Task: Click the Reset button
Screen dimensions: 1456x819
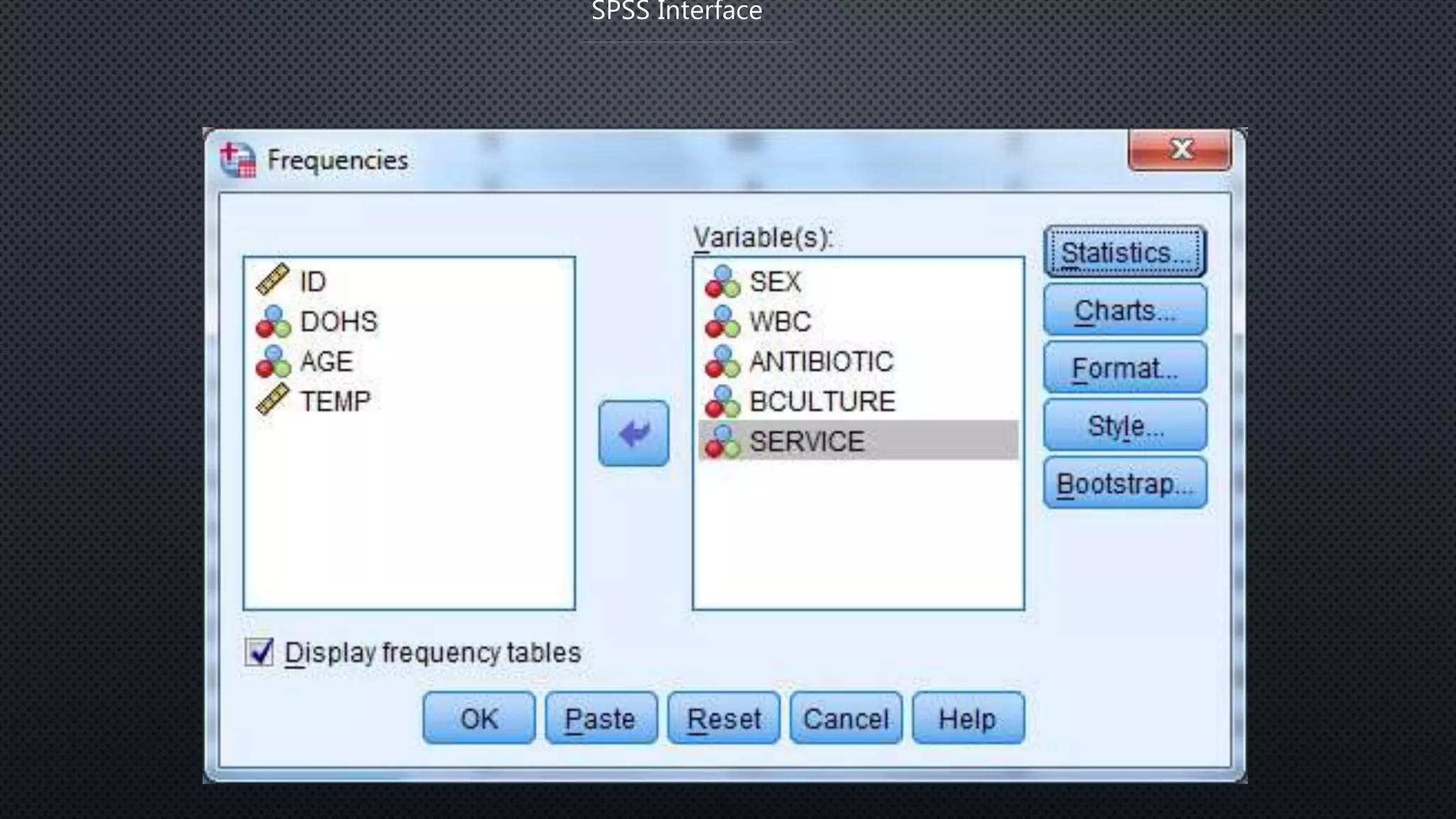Action: tap(724, 718)
